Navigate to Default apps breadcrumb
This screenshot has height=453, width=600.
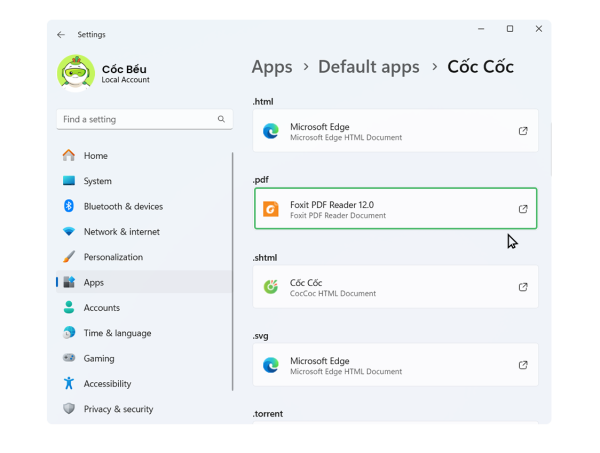368,67
